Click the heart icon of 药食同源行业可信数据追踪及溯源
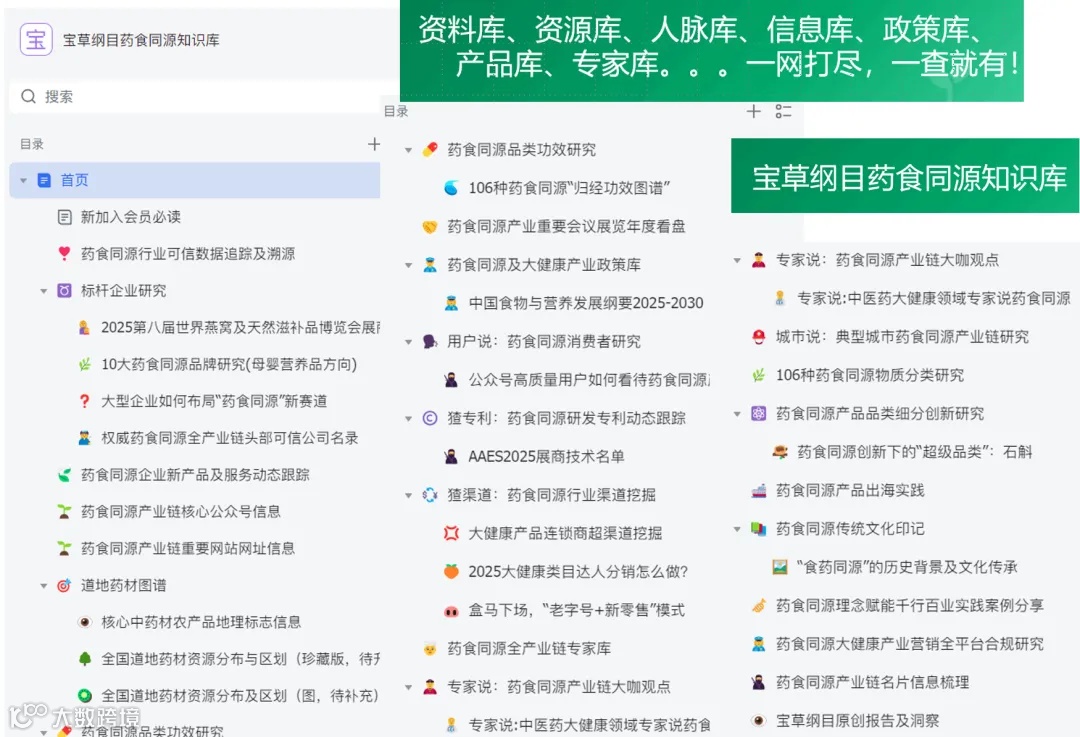Viewport: 1080px width, 737px height. [64, 253]
